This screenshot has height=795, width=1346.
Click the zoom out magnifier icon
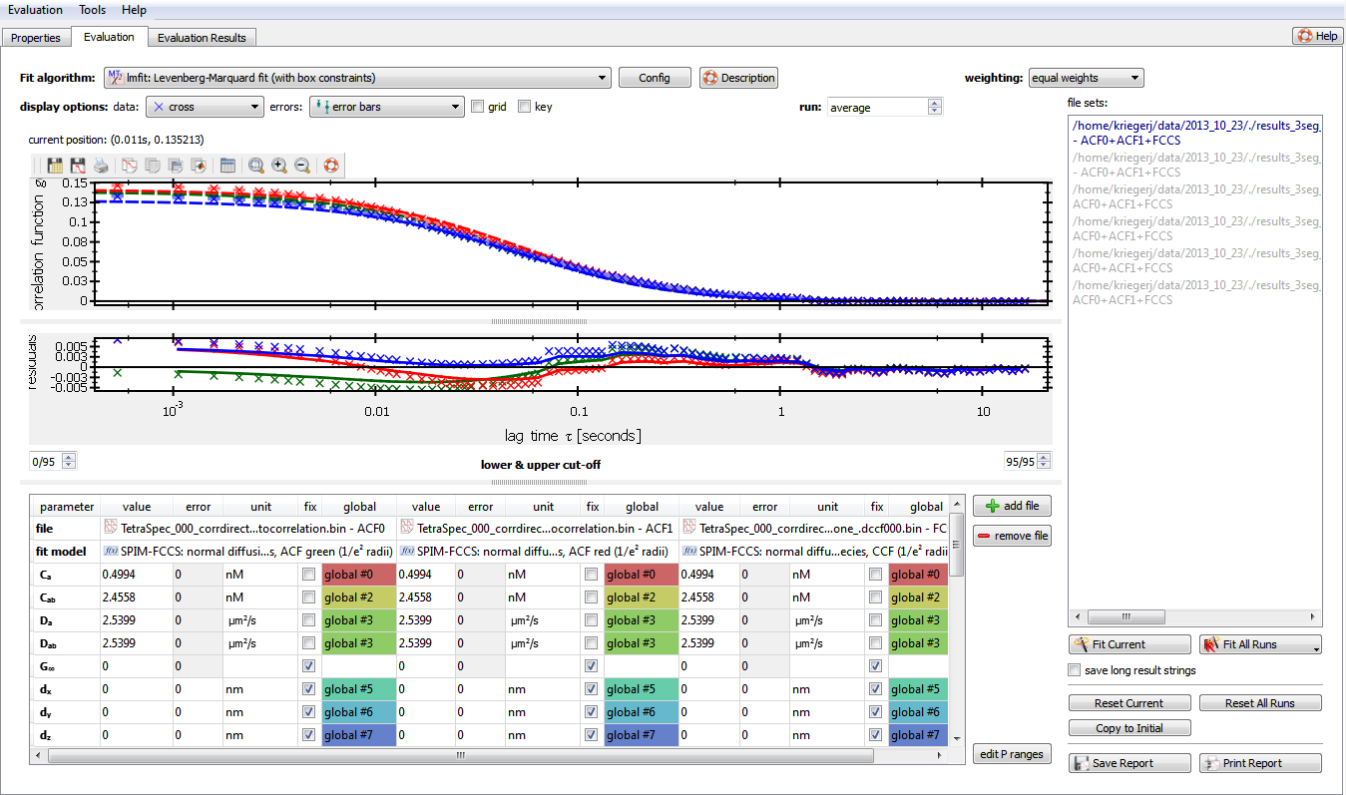point(301,166)
